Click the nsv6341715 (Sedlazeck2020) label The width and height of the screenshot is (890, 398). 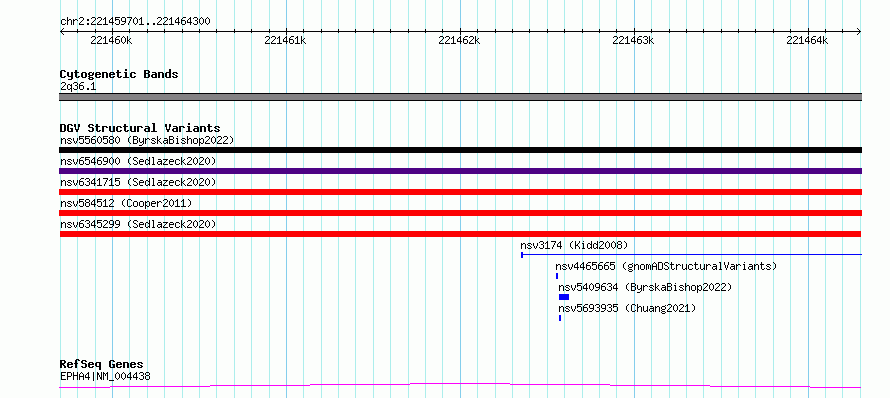pyautogui.click(x=138, y=182)
